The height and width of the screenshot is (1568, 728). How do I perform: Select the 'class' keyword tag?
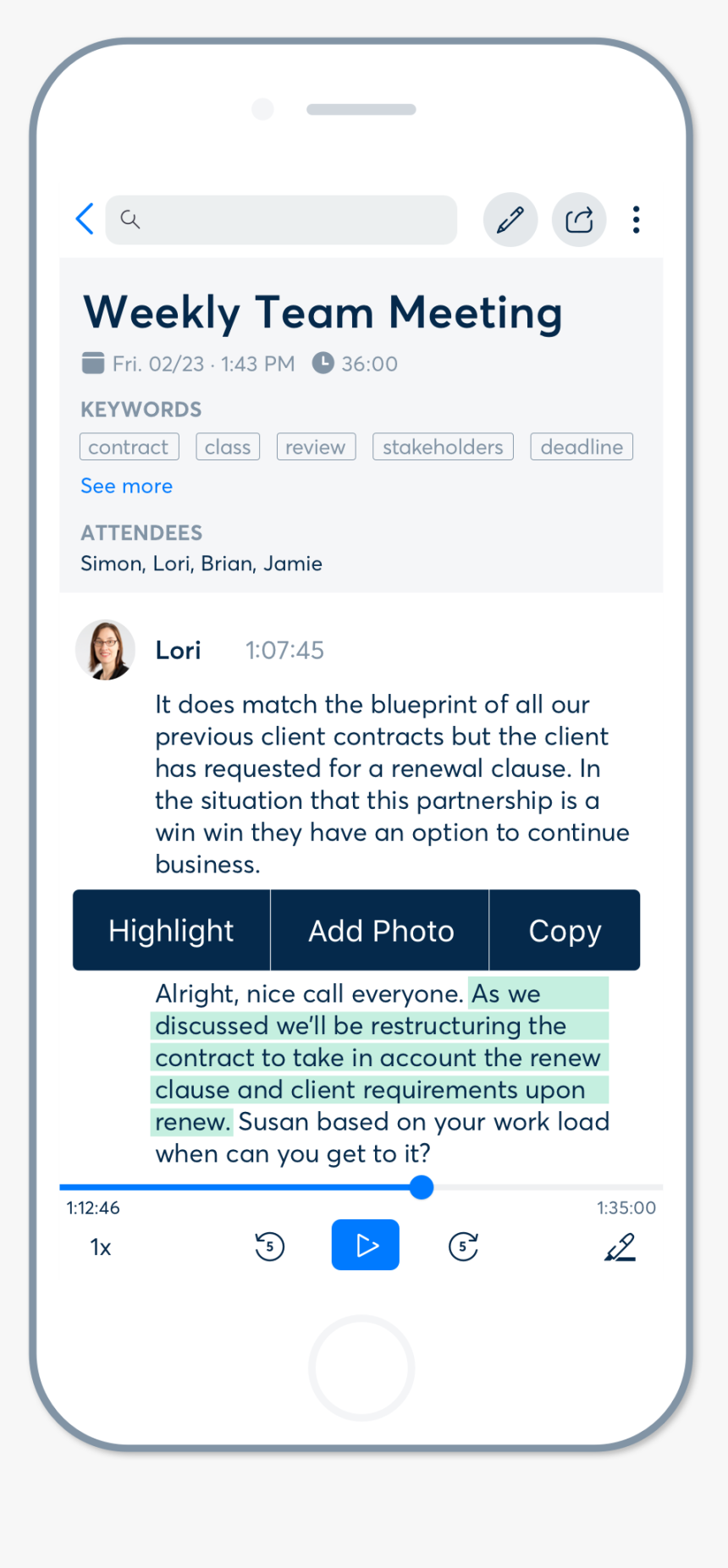coord(228,447)
